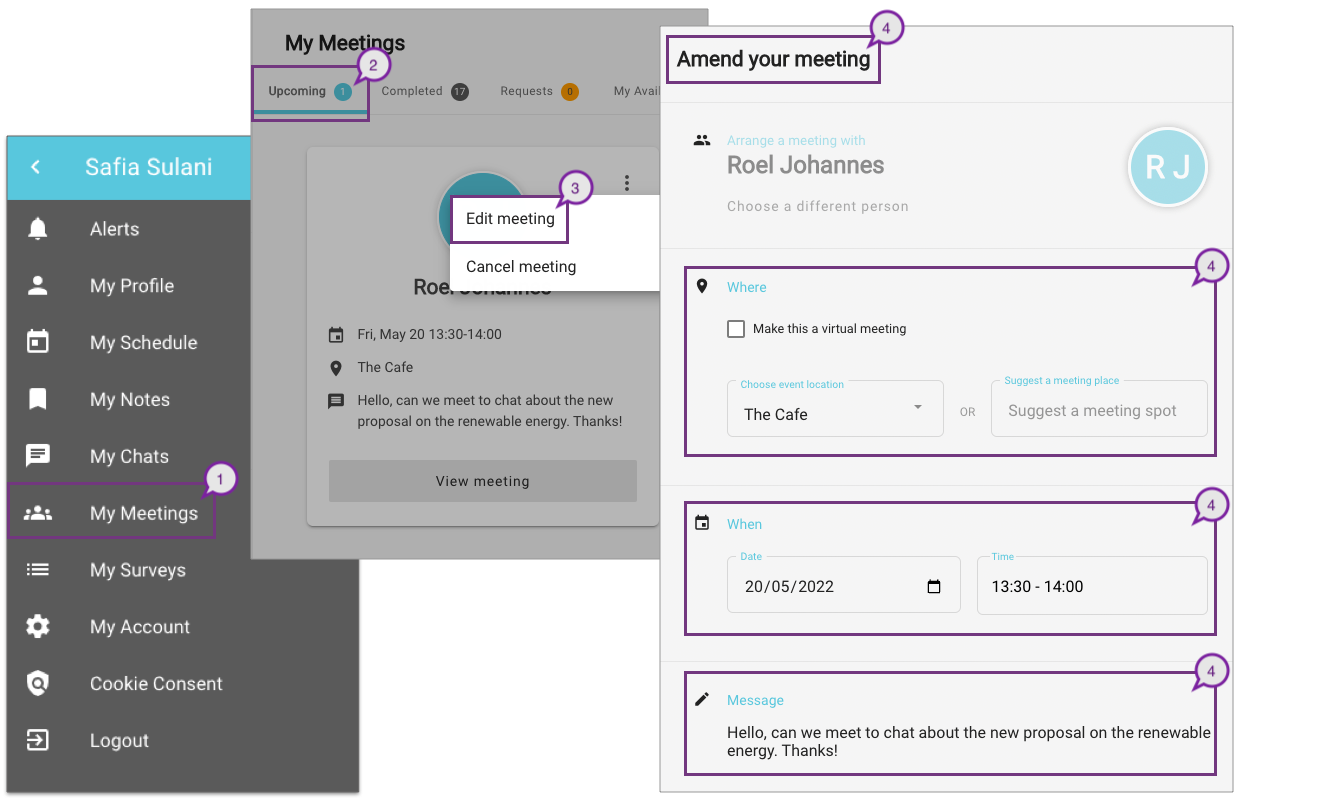Image resolution: width=1319 pixels, height=804 pixels.
Task: Click the Cookie Consent shield icon
Action: [38, 684]
